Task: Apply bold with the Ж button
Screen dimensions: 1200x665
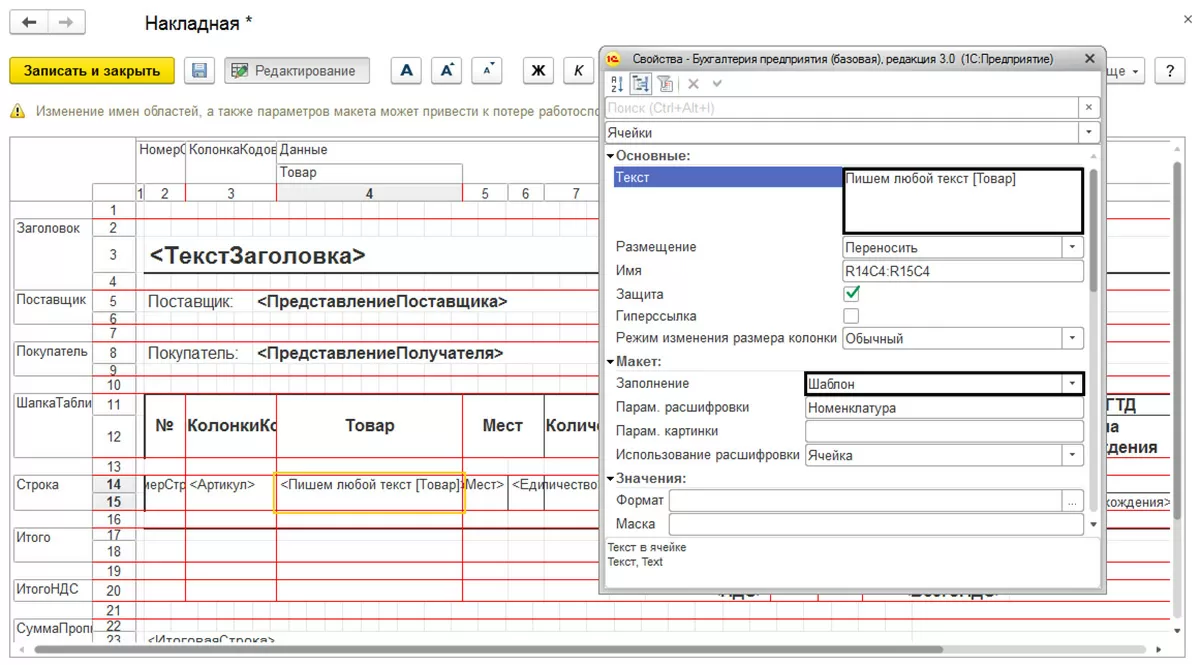Action: click(538, 71)
